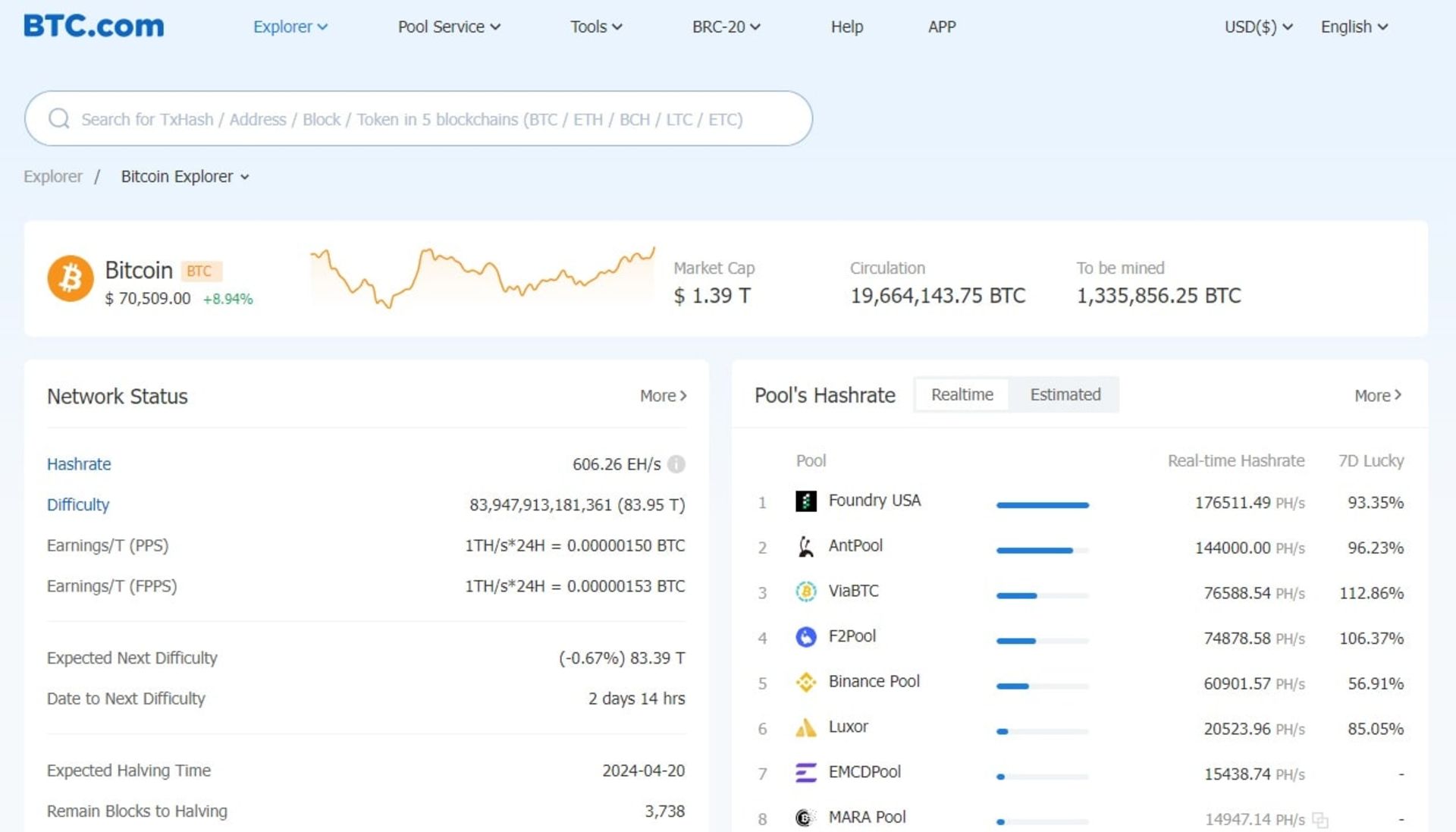Open the English language selector

[x=1354, y=27]
